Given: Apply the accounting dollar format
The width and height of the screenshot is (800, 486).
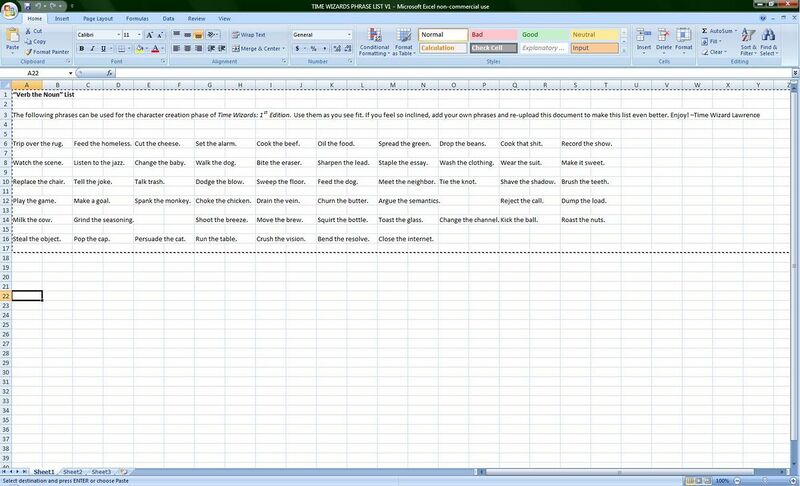Looking at the screenshot, I should (x=297, y=48).
